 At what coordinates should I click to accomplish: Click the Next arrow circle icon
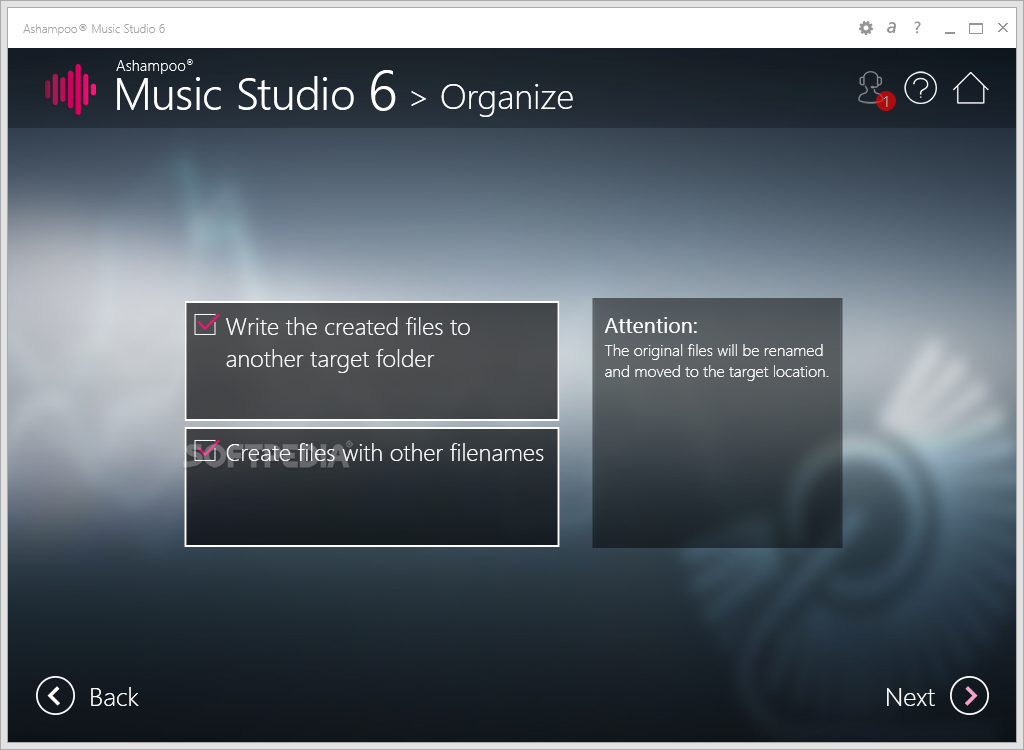(969, 696)
